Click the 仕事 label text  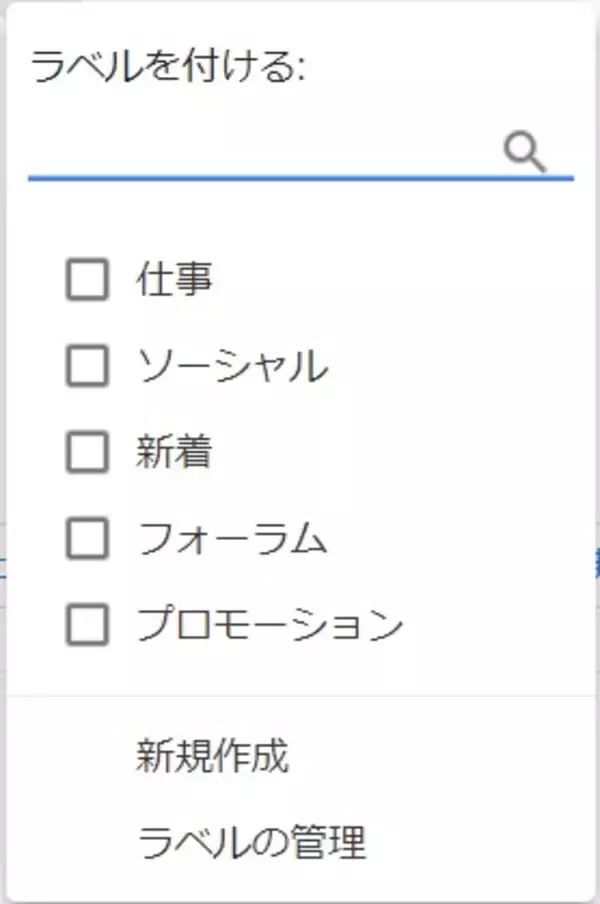click(x=174, y=280)
